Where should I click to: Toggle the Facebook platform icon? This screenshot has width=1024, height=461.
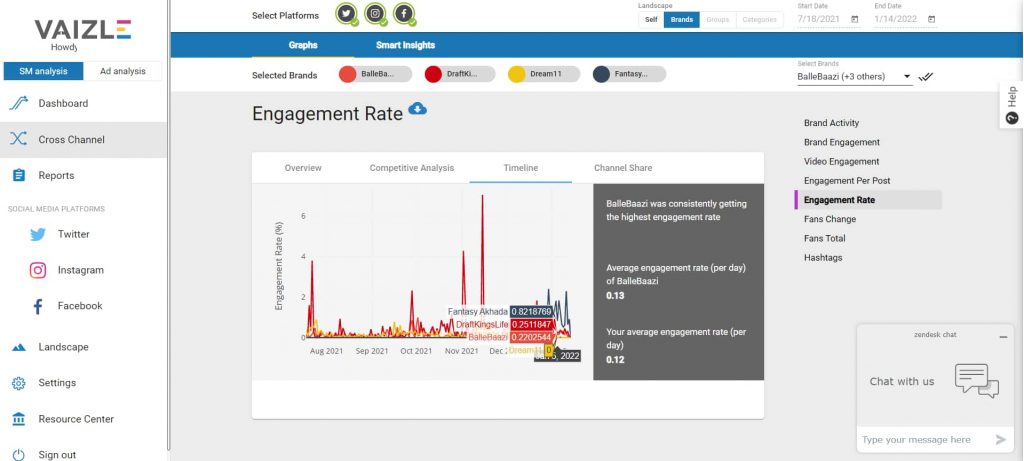[404, 13]
